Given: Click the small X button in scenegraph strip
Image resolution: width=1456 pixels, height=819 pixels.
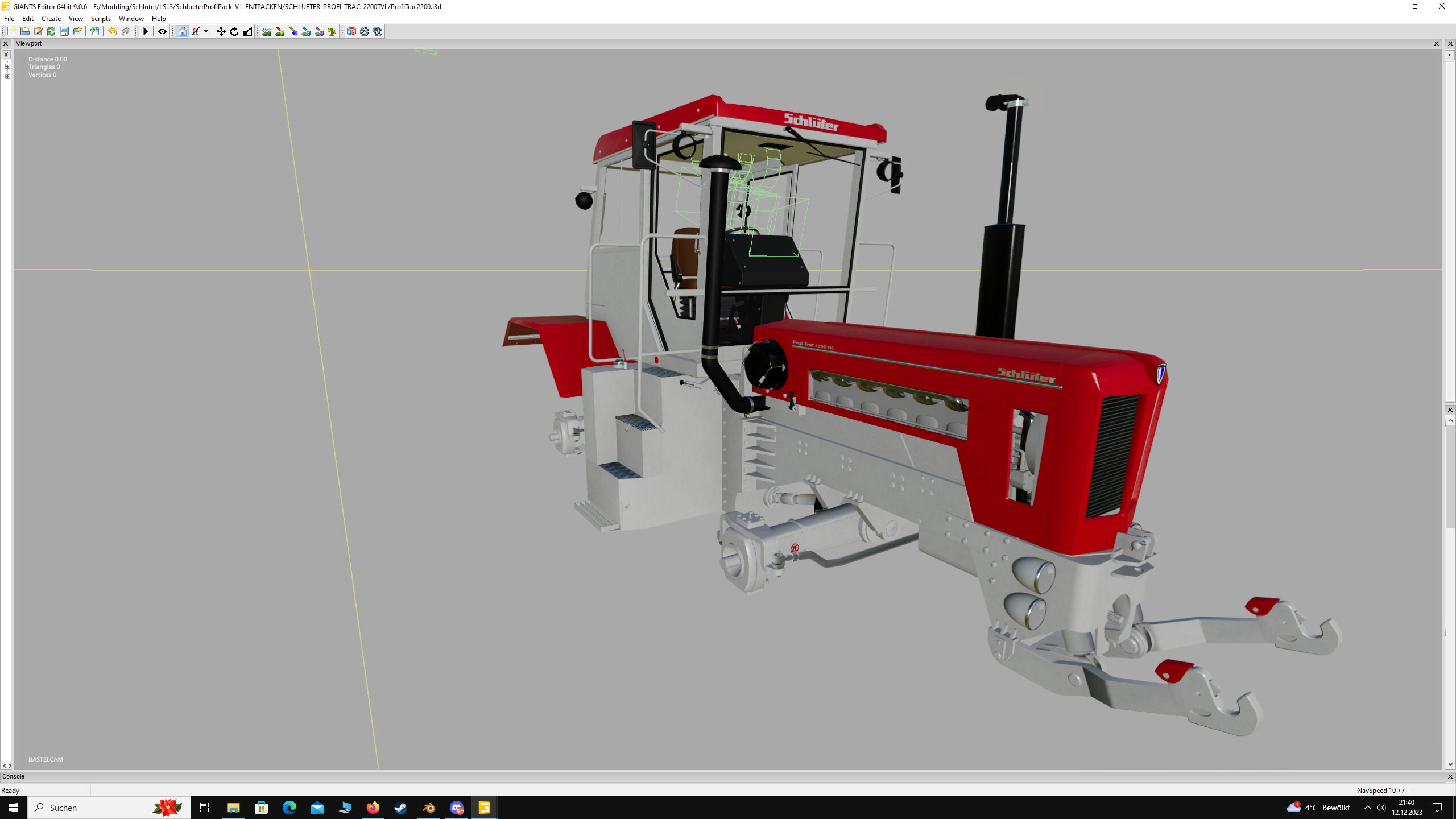Looking at the screenshot, I should [6, 55].
